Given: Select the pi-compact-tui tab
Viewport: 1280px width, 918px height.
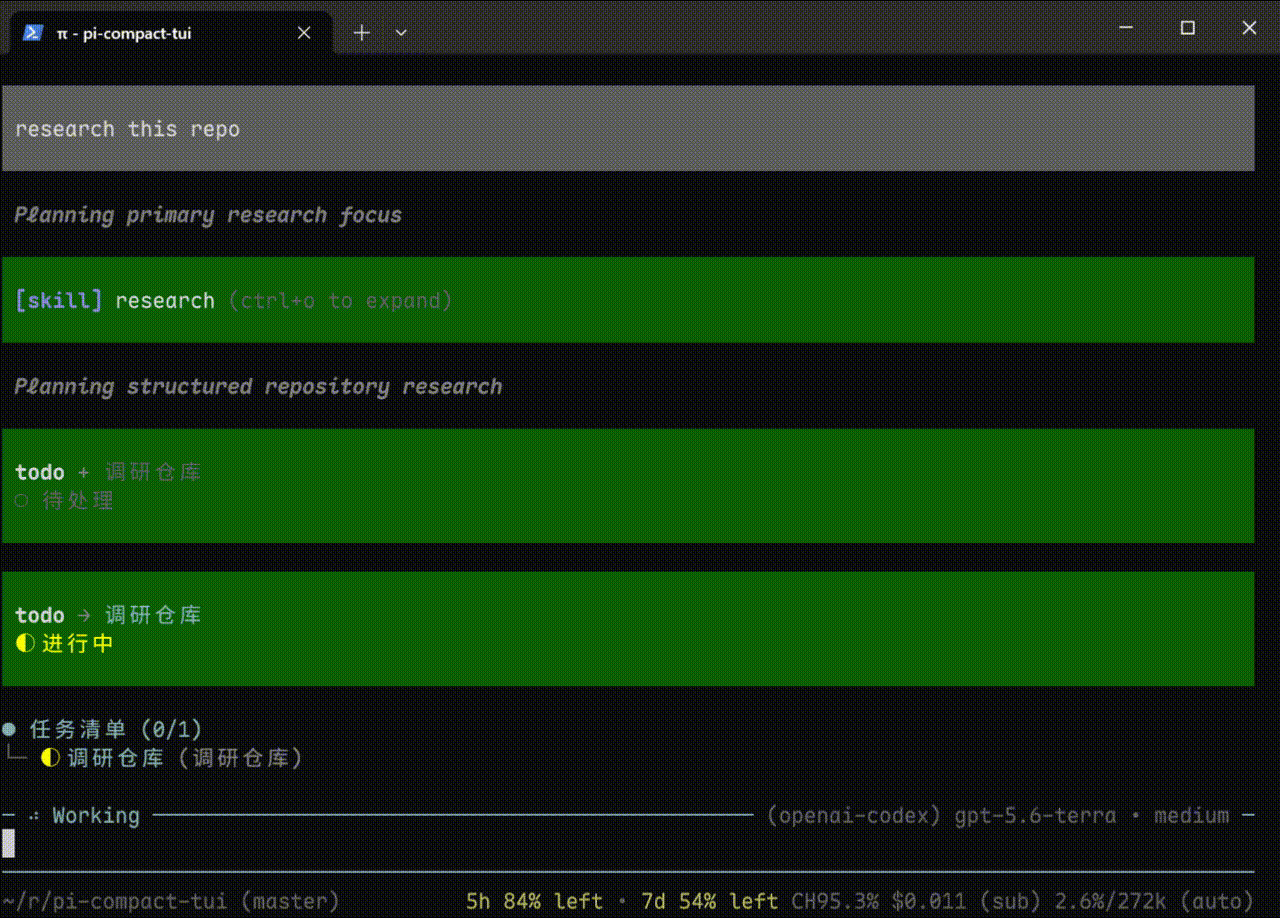Looking at the screenshot, I should click(x=170, y=33).
